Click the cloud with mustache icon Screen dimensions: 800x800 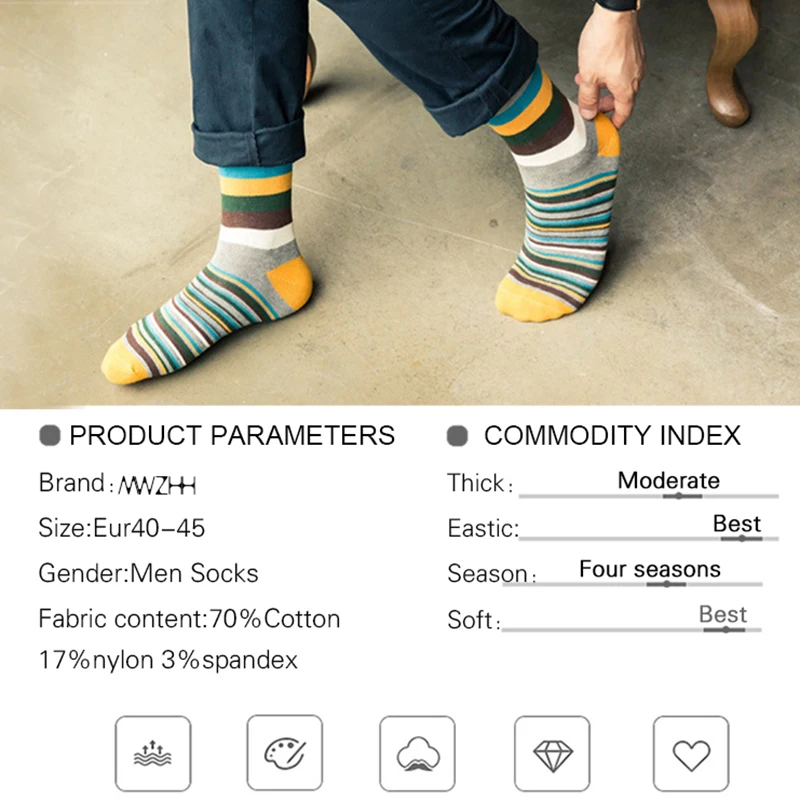point(417,753)
